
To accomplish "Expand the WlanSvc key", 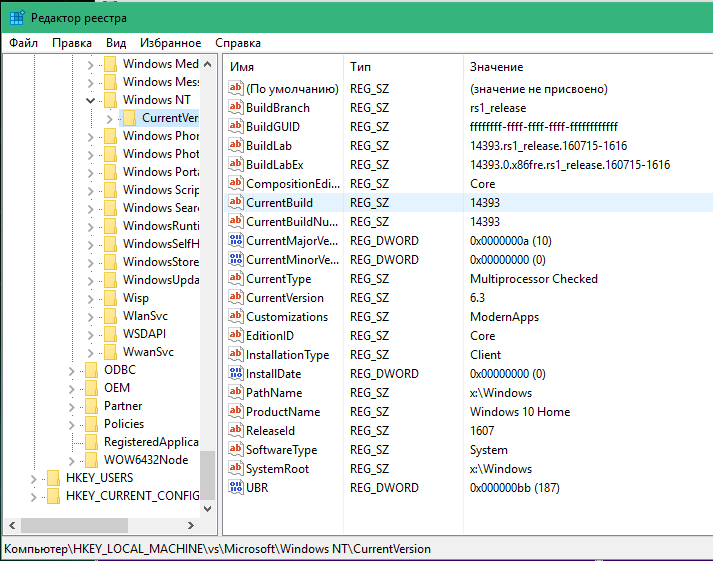I will 90,317.
